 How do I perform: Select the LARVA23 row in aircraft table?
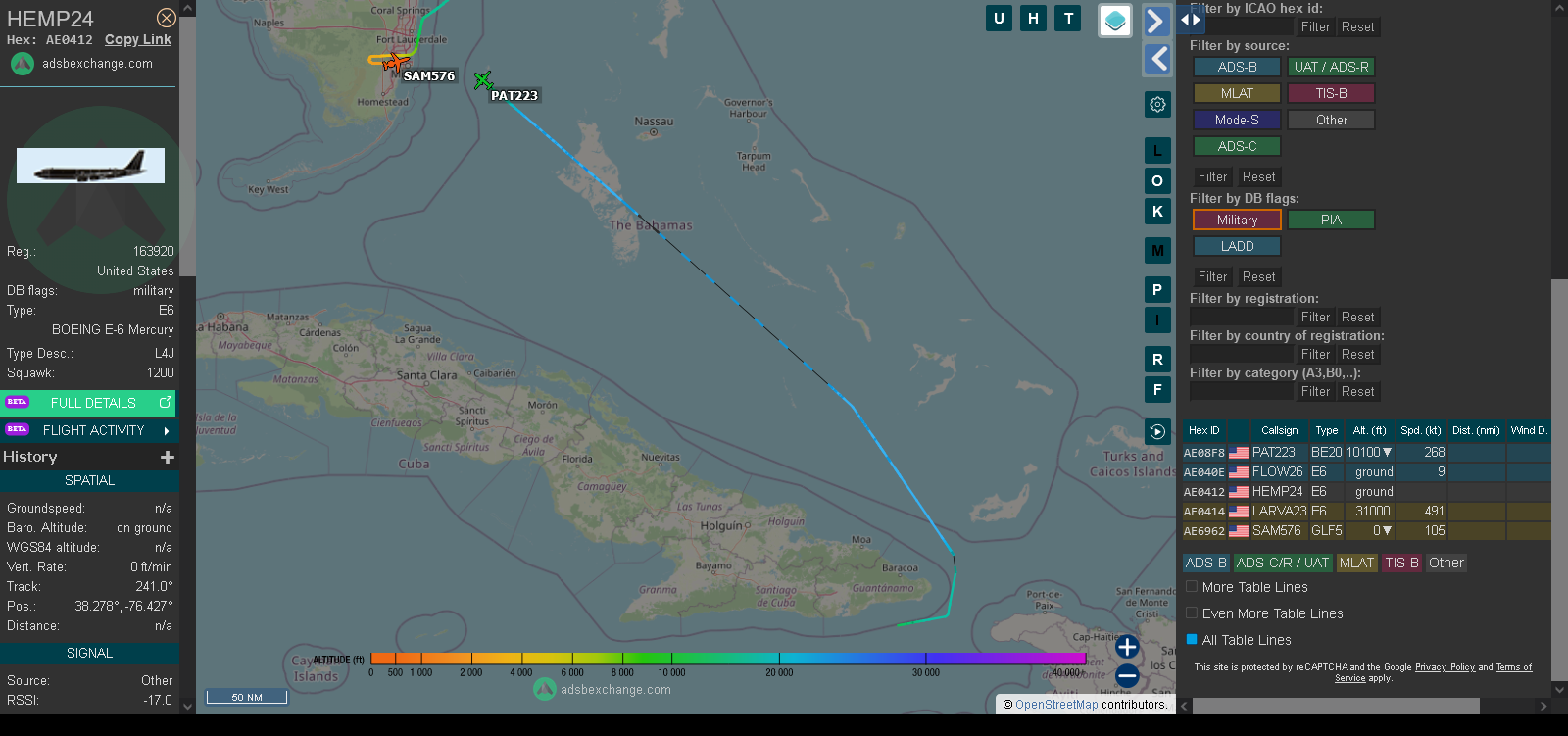tap(1366, 512)
